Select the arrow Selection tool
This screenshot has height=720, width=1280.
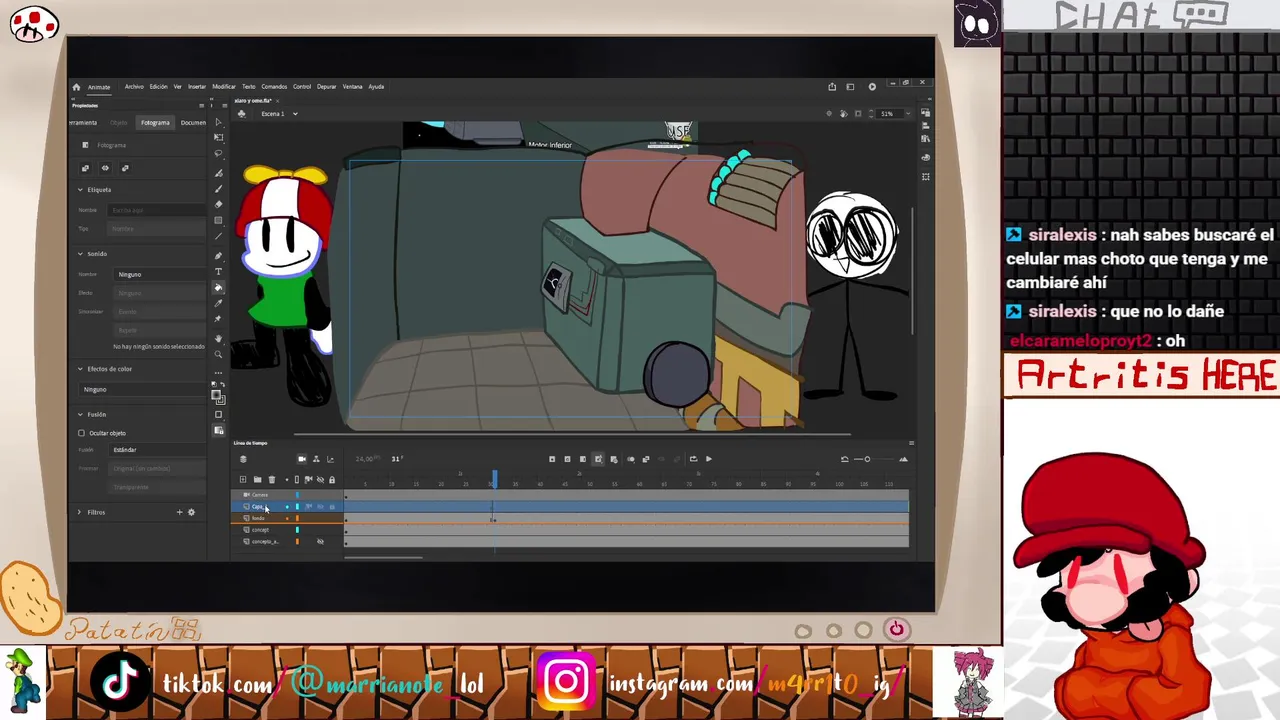[x=219, y=122]
